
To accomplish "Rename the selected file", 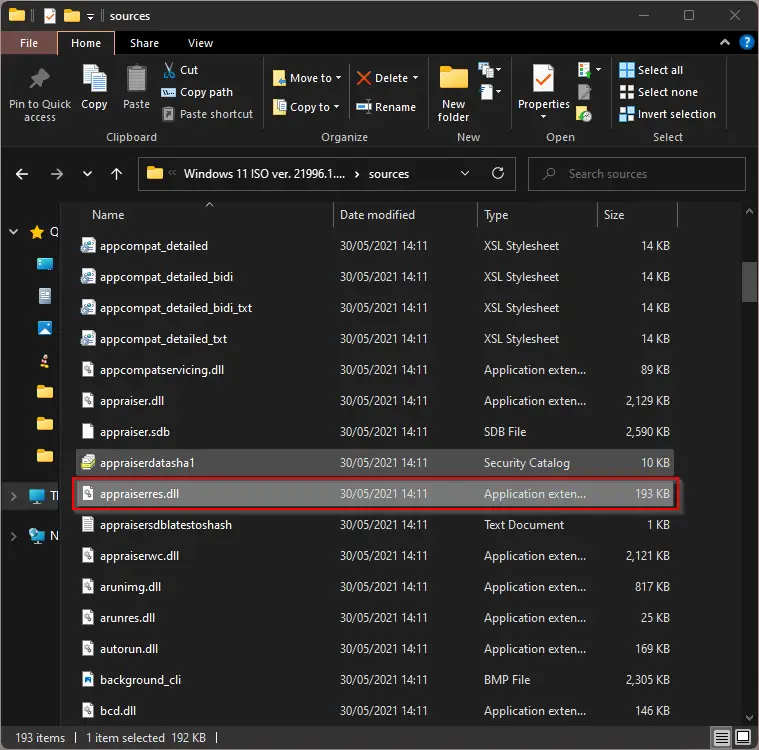I will click(386, 107).
